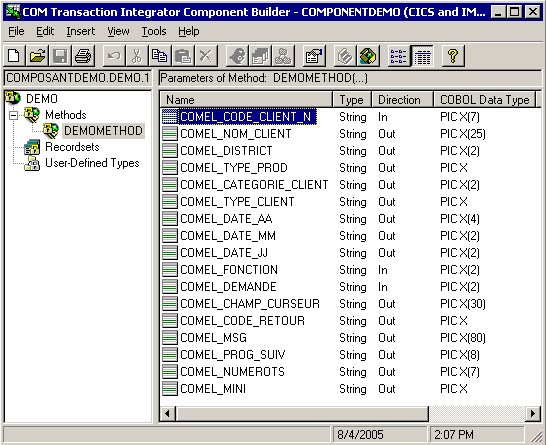Click the Print toolbar icon

coord(83,55)
